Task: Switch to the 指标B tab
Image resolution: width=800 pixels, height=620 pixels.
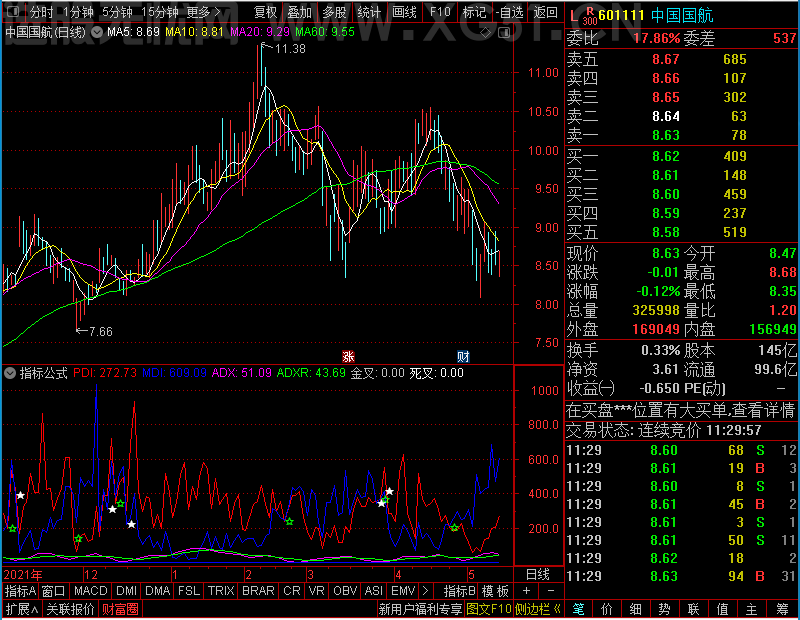Action: (x=460, y=591)
